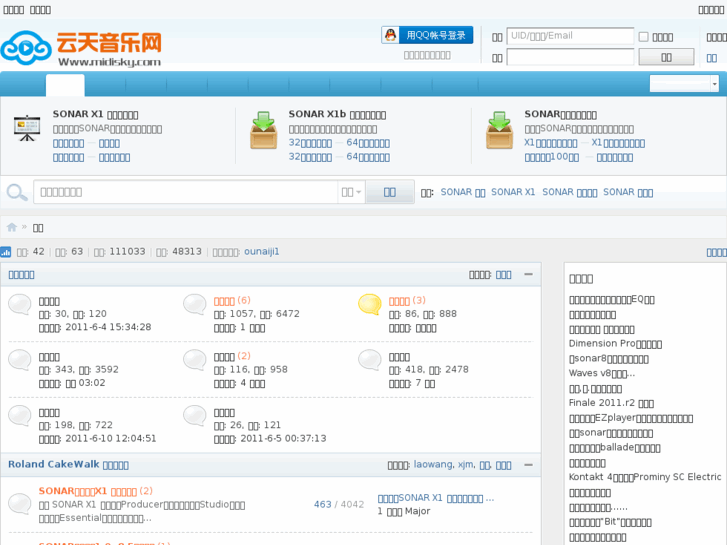Open forum bubble icon with stats 26, 121
The width and height of the screenshot is (727, 545).
pyautogui.click(x=195, y=416)
